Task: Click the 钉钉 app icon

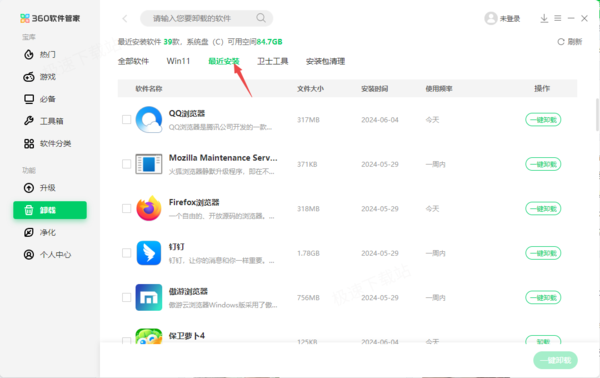Action: pos(149,253)
